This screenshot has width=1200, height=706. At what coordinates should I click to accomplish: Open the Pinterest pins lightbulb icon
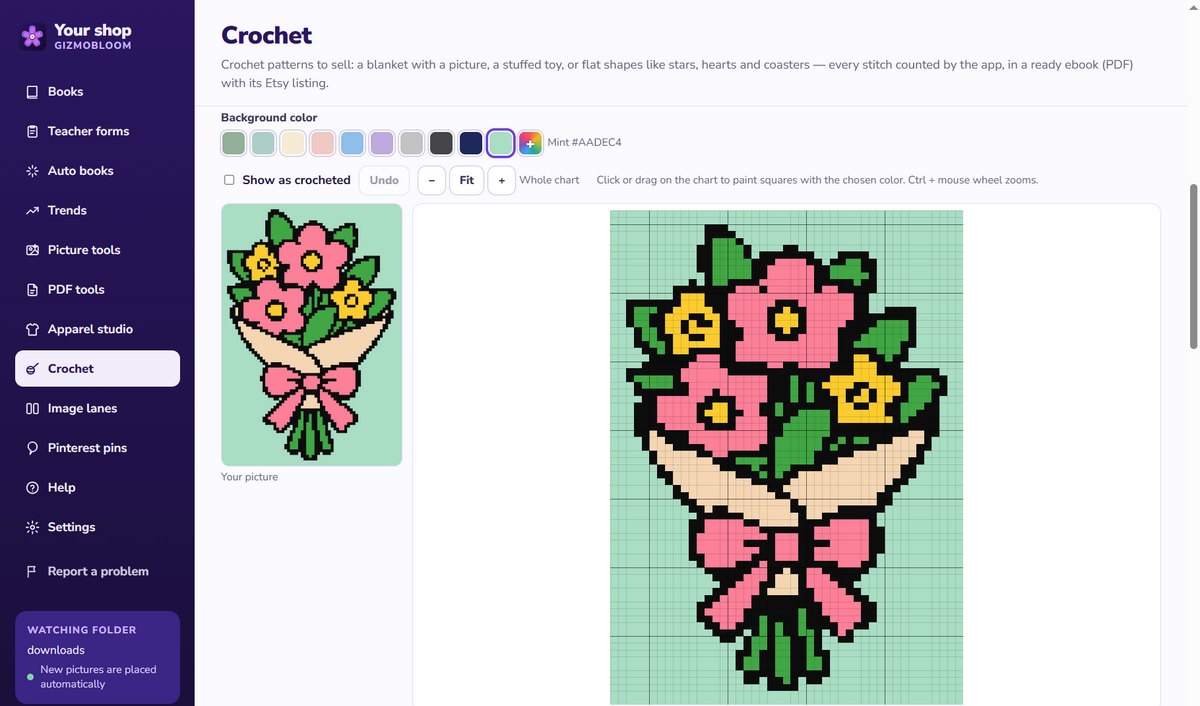pos(32,448)
